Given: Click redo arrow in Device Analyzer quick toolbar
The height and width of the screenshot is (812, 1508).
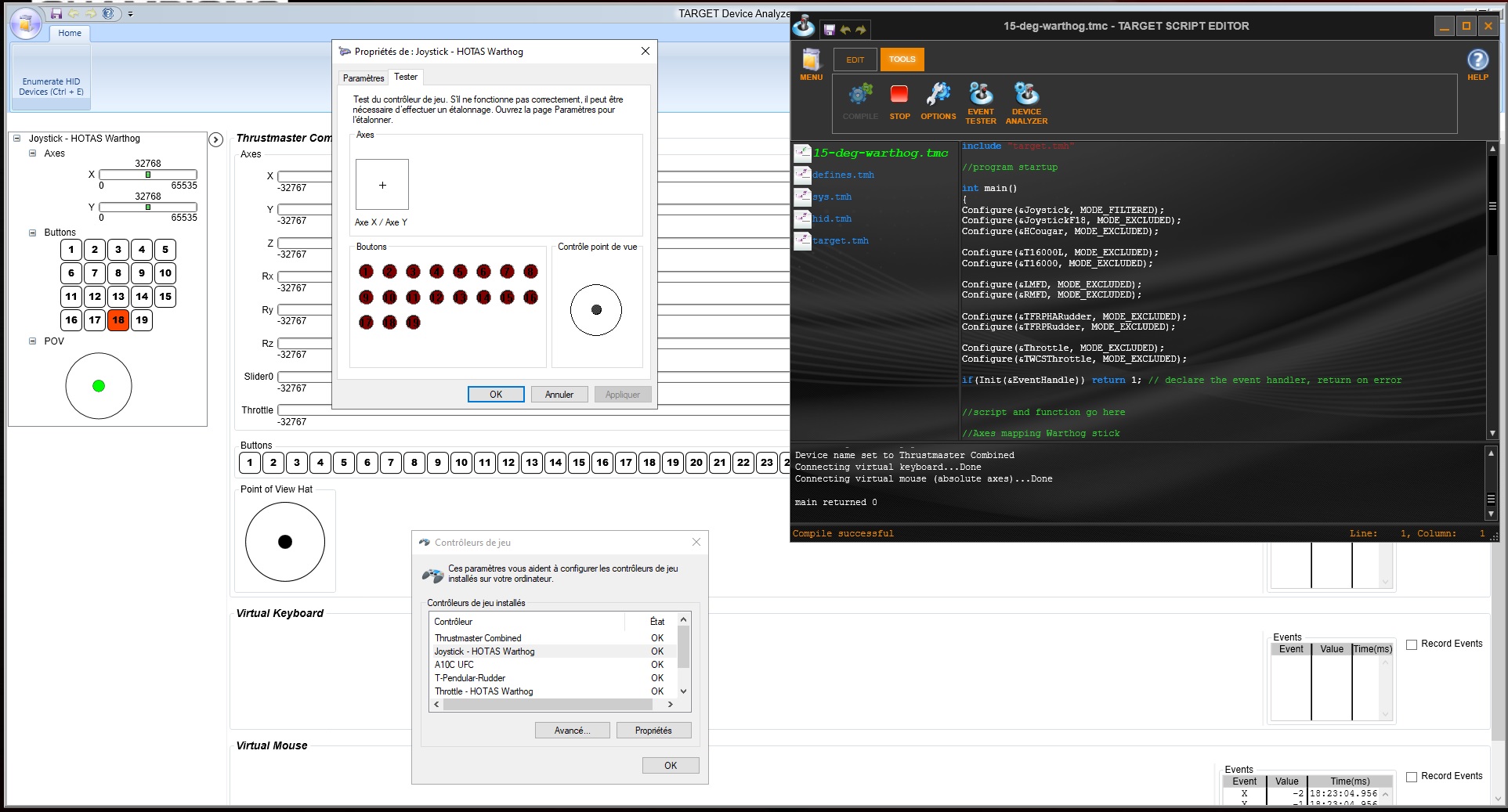Looking at the screenshot, I should pos(91,13).
